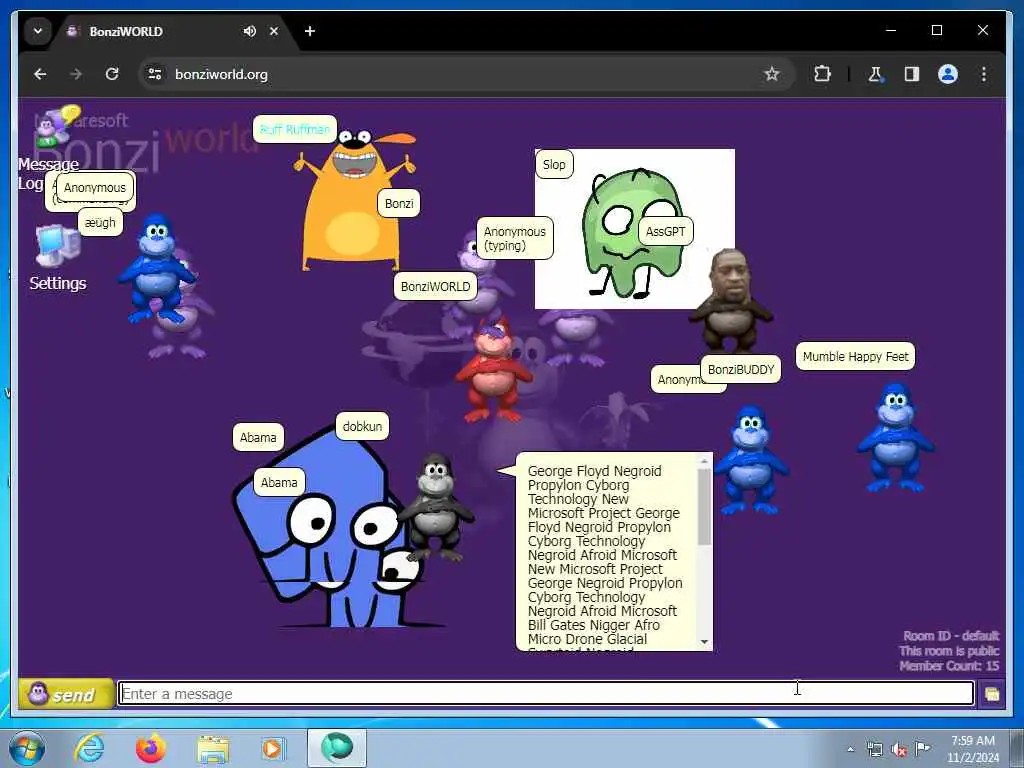
Task: Click the Anonymous (typing) name tag
Action: [515, 238]
